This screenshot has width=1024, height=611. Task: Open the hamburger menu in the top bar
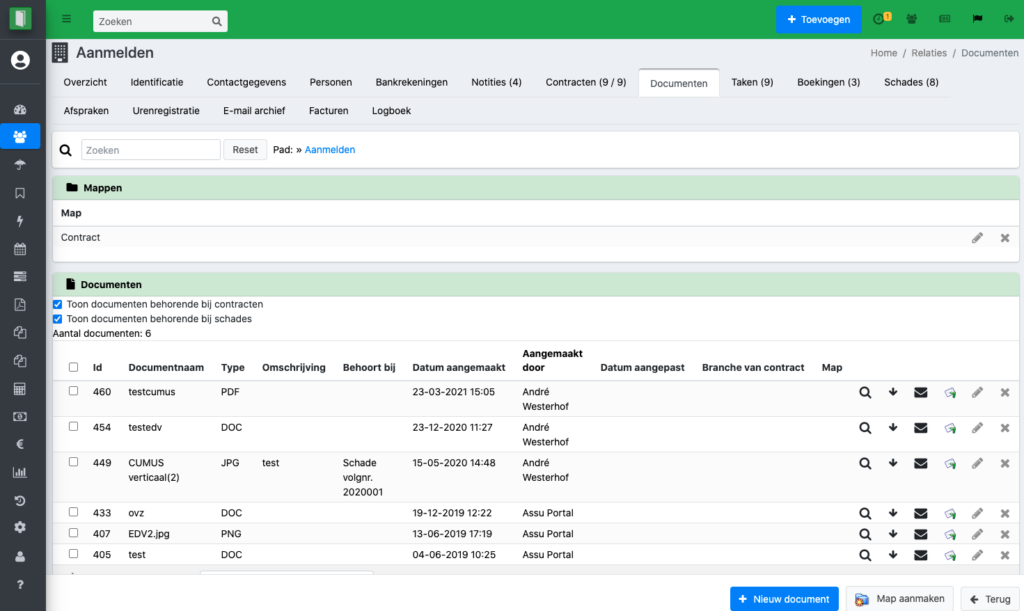(x=67, y=19)
